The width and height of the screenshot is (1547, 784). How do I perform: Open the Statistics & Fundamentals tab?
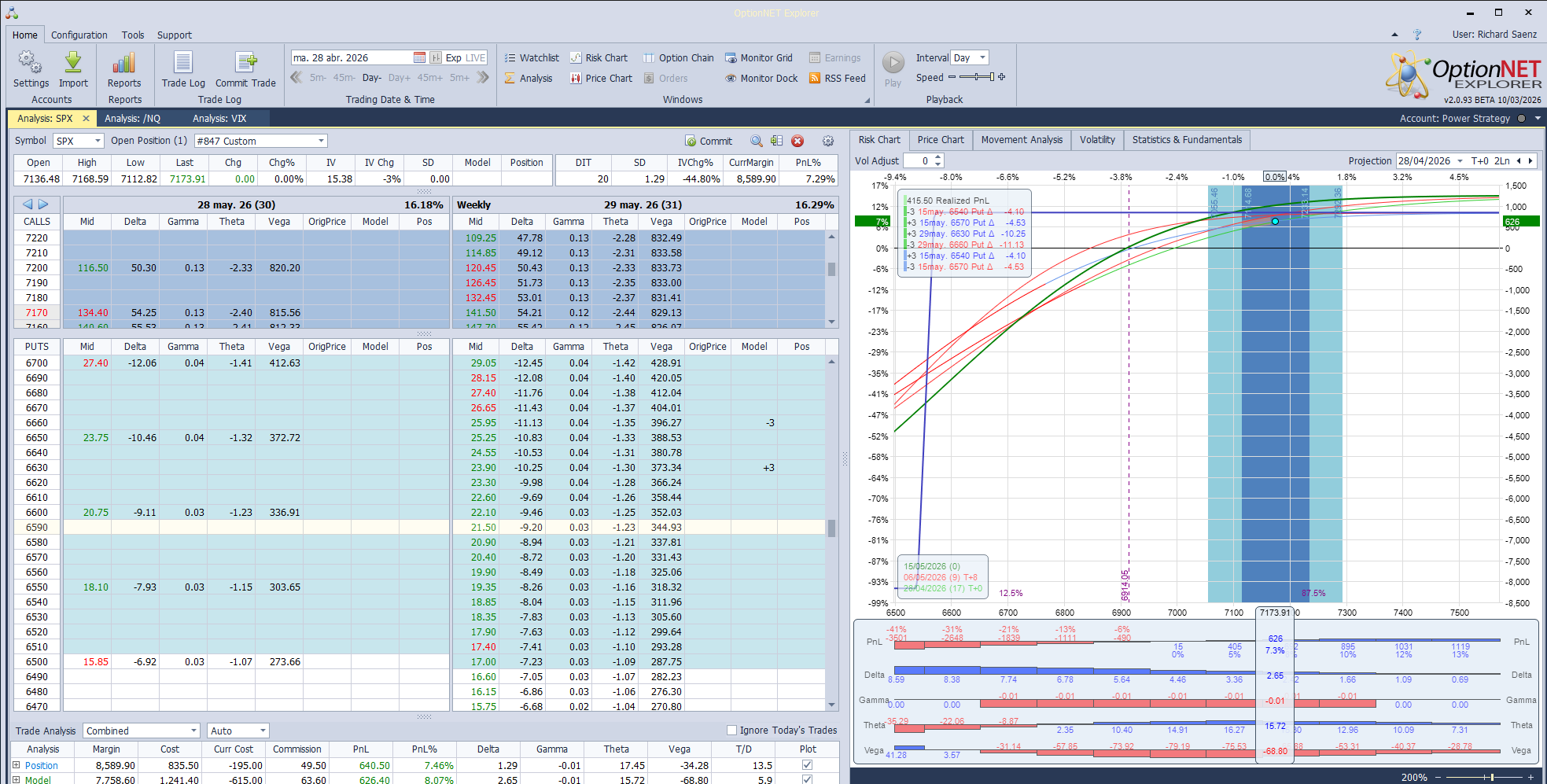click(x=1187, y=140)
